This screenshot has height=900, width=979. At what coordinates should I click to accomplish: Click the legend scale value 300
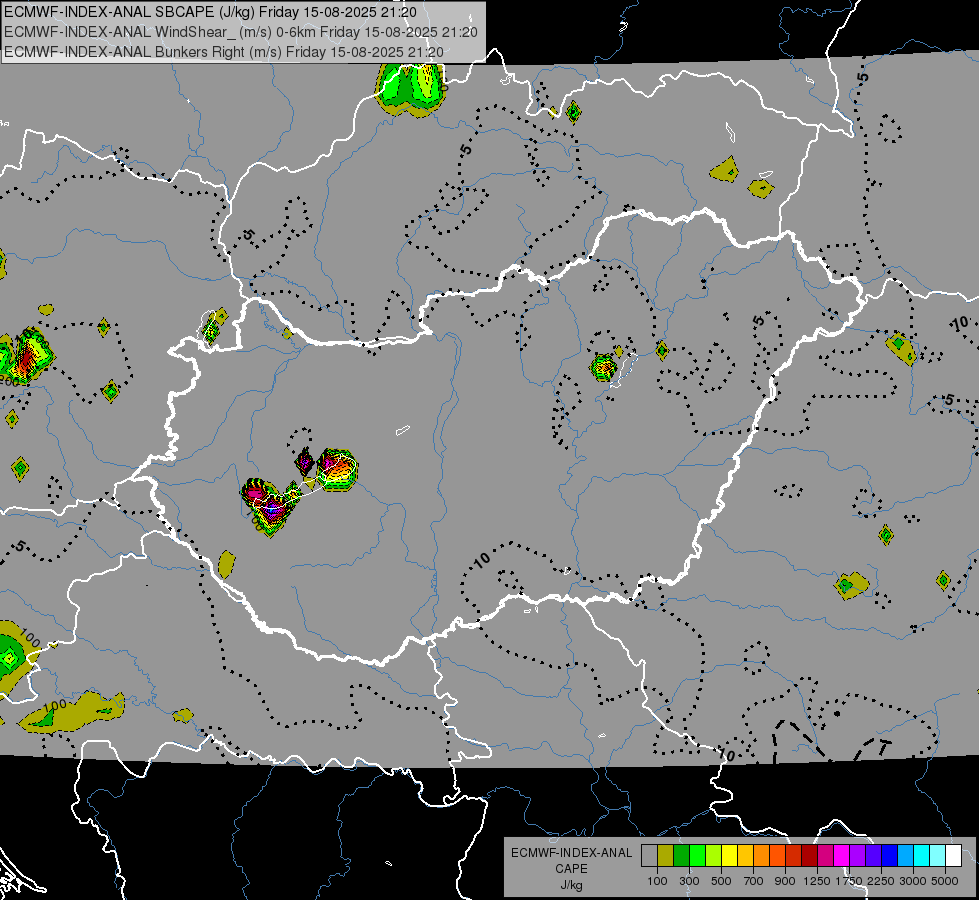point(689,881)
